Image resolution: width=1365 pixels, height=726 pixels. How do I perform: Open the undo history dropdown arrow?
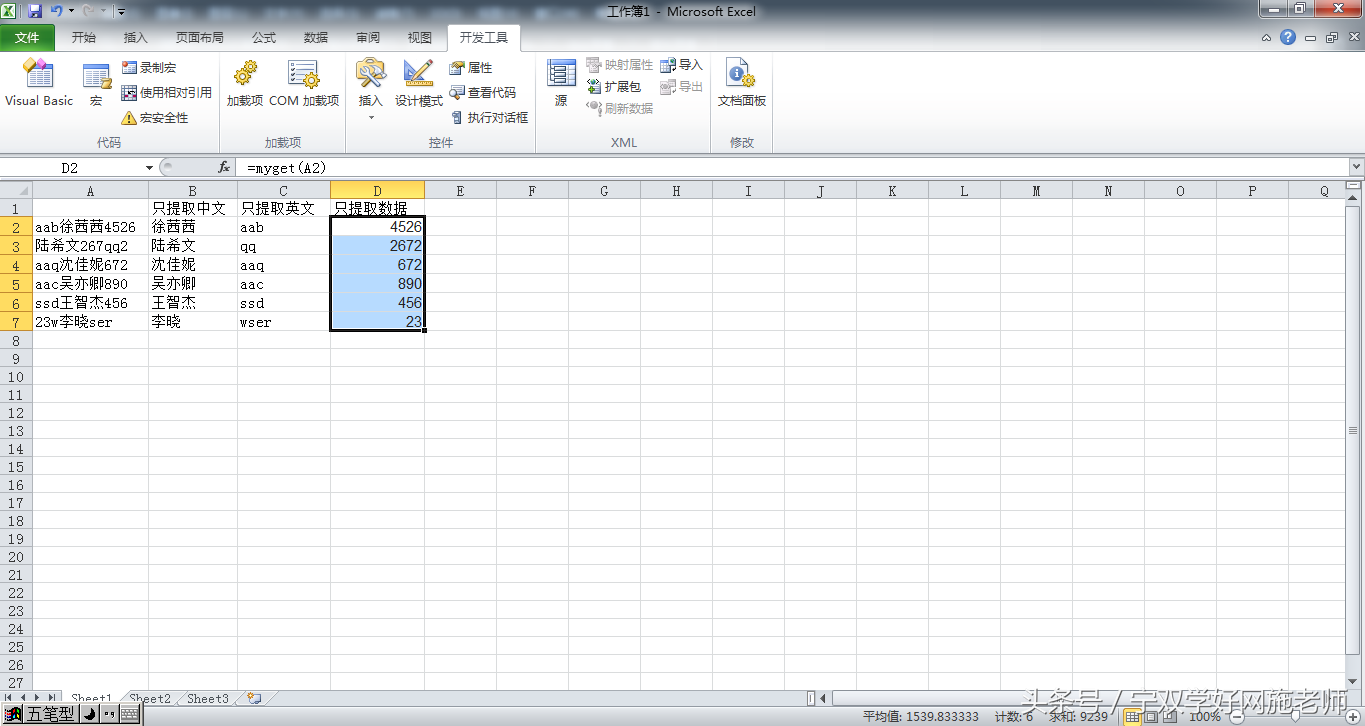[71, 12]
